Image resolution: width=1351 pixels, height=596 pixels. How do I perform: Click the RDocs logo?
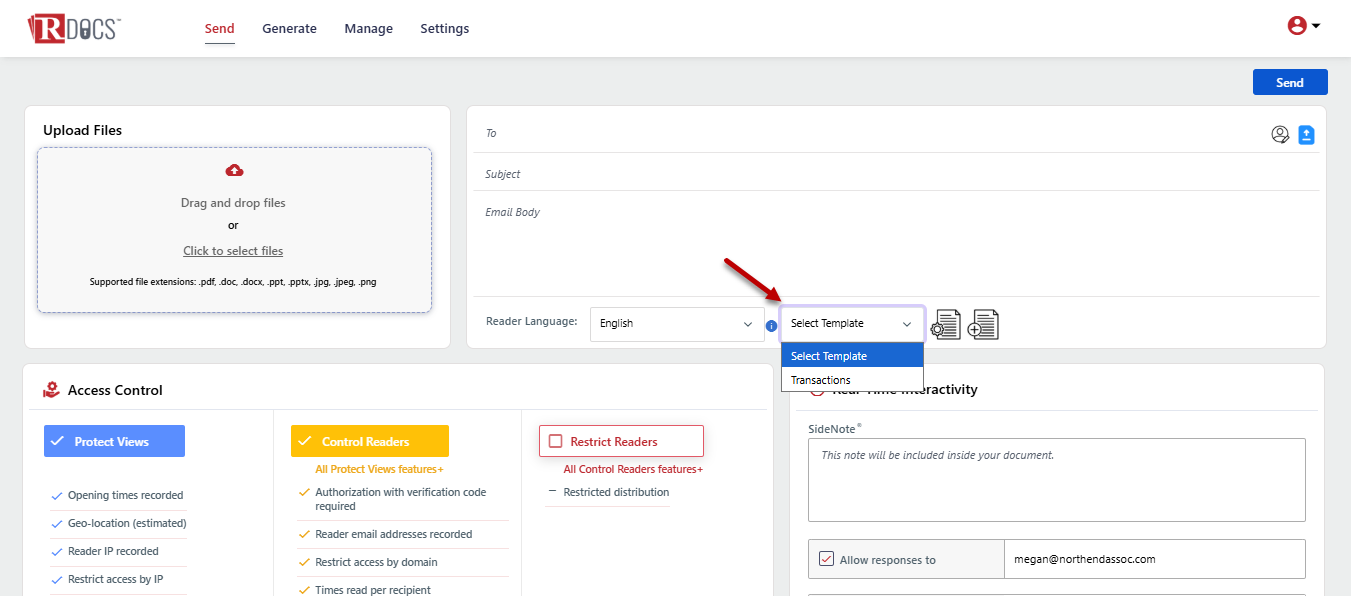click(x=74, y=28)
